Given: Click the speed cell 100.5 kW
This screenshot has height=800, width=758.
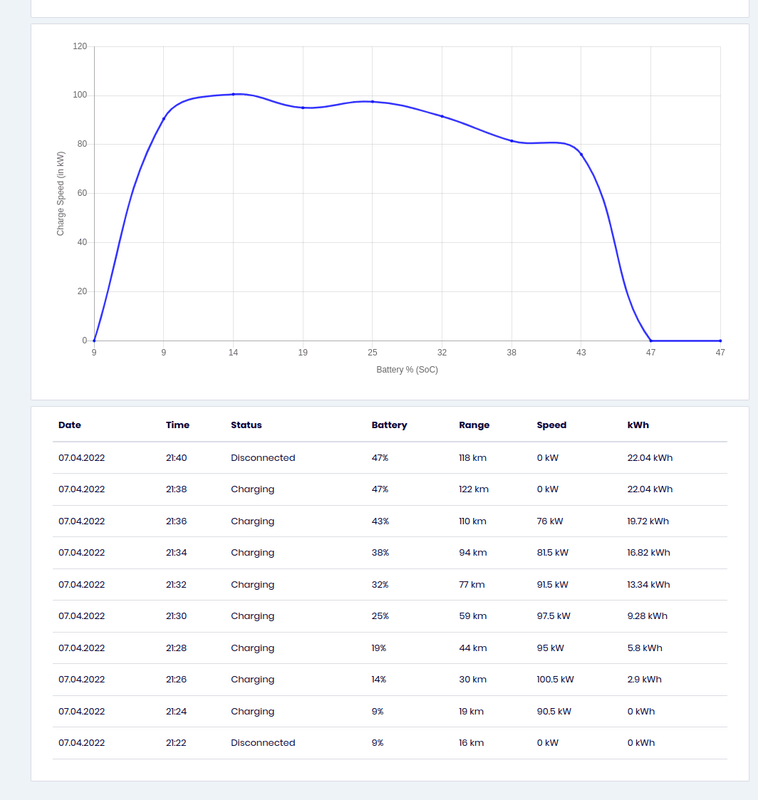Looking at the screenshot, I should coord(555,680).
